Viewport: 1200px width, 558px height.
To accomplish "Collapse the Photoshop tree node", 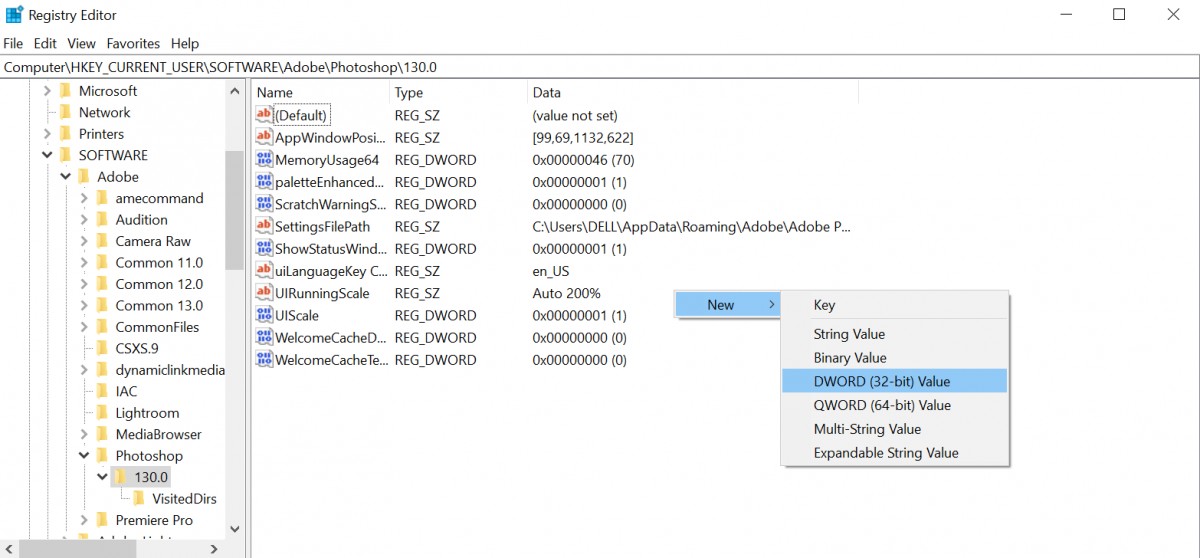I will [84, 456].
